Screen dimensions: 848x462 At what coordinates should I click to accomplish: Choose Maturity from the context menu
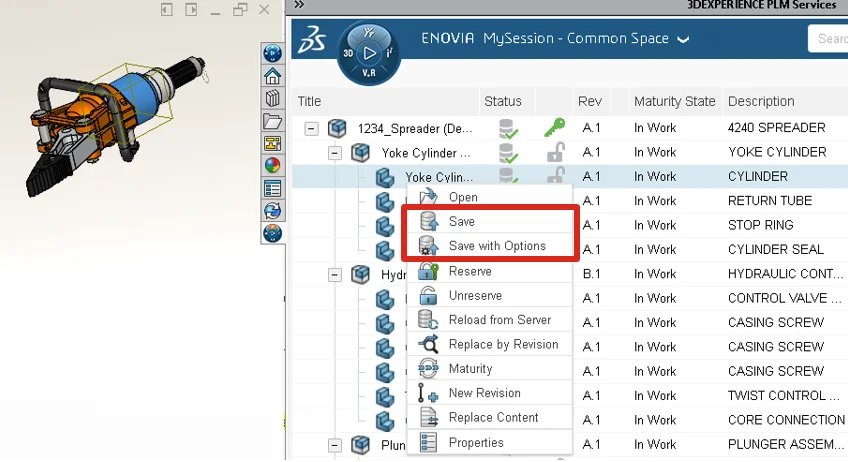pyautogui.click(x=489, y=368)
